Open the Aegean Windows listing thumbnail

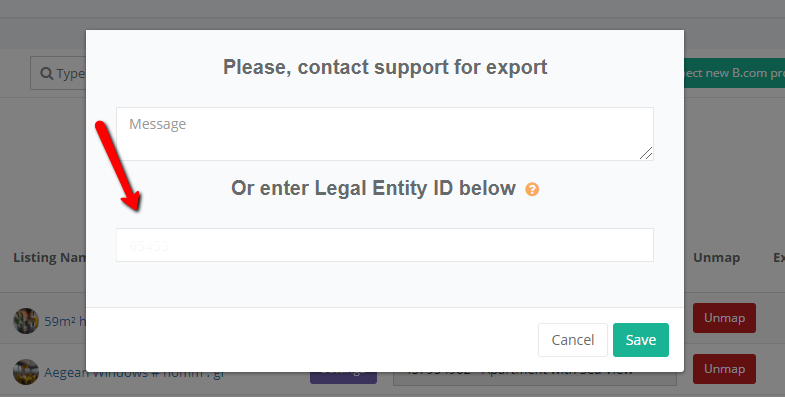tap(26, 372)
